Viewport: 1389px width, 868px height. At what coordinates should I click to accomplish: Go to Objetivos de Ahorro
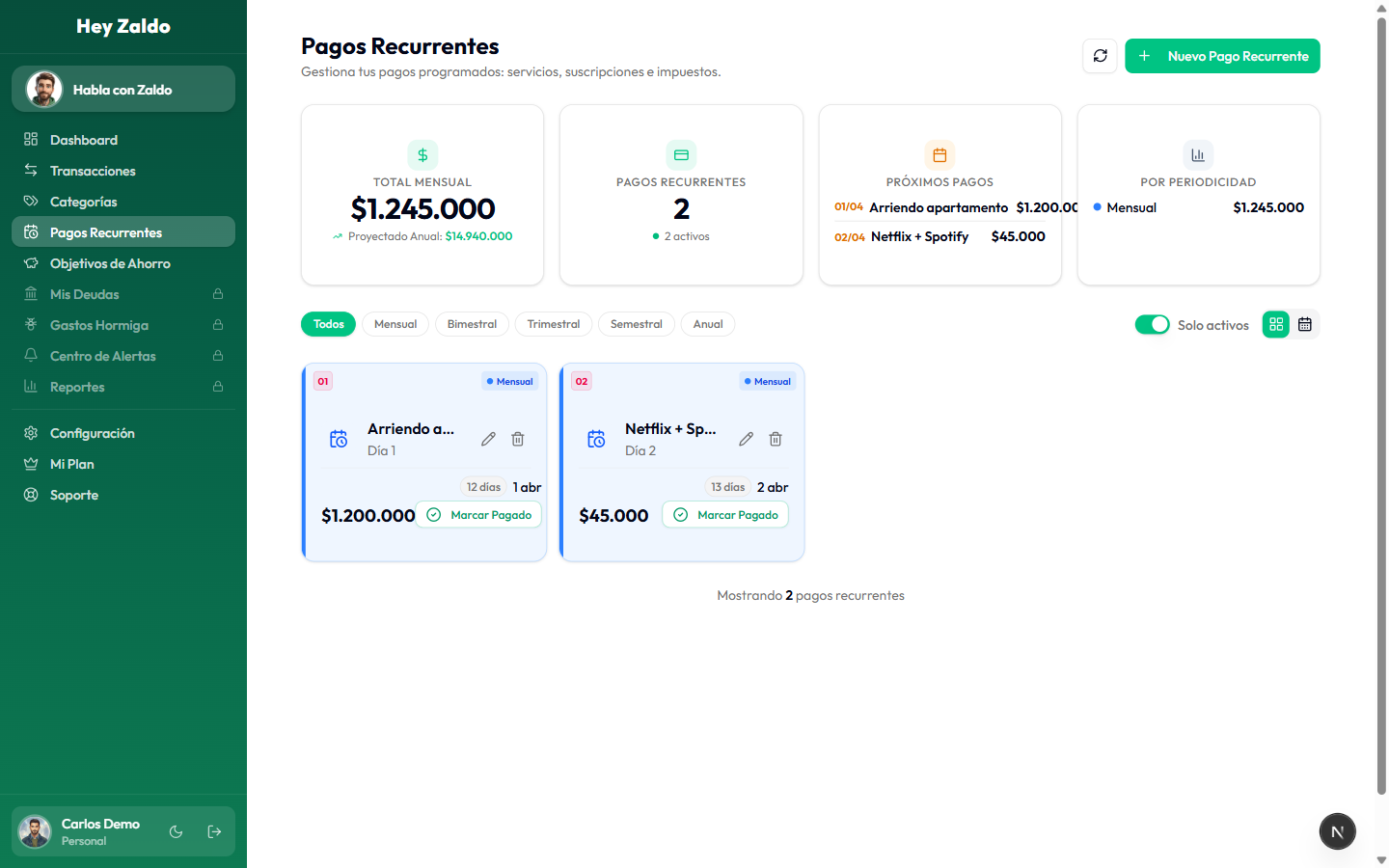[x=110, y=263]
